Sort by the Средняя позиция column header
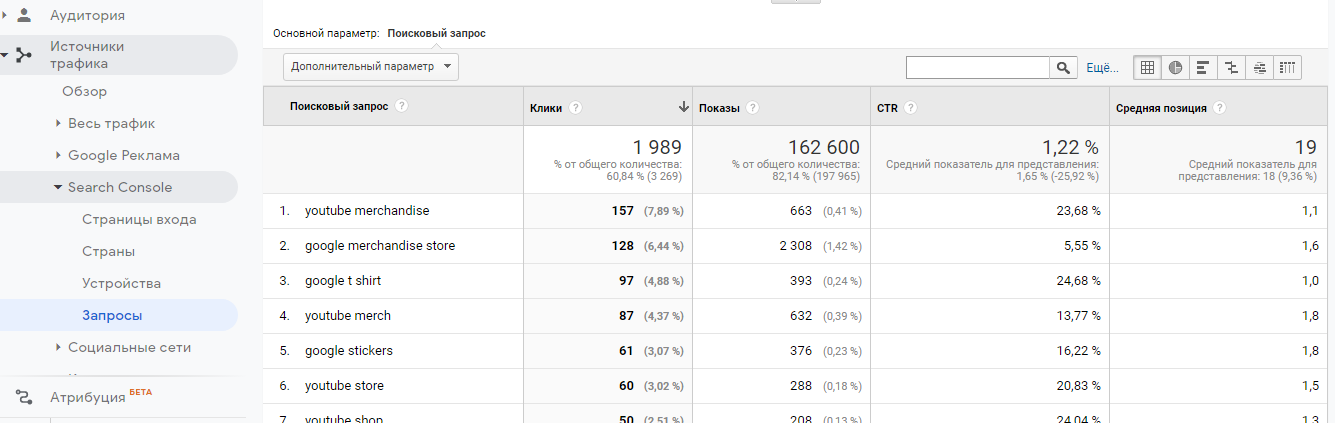 point(1161,108)
